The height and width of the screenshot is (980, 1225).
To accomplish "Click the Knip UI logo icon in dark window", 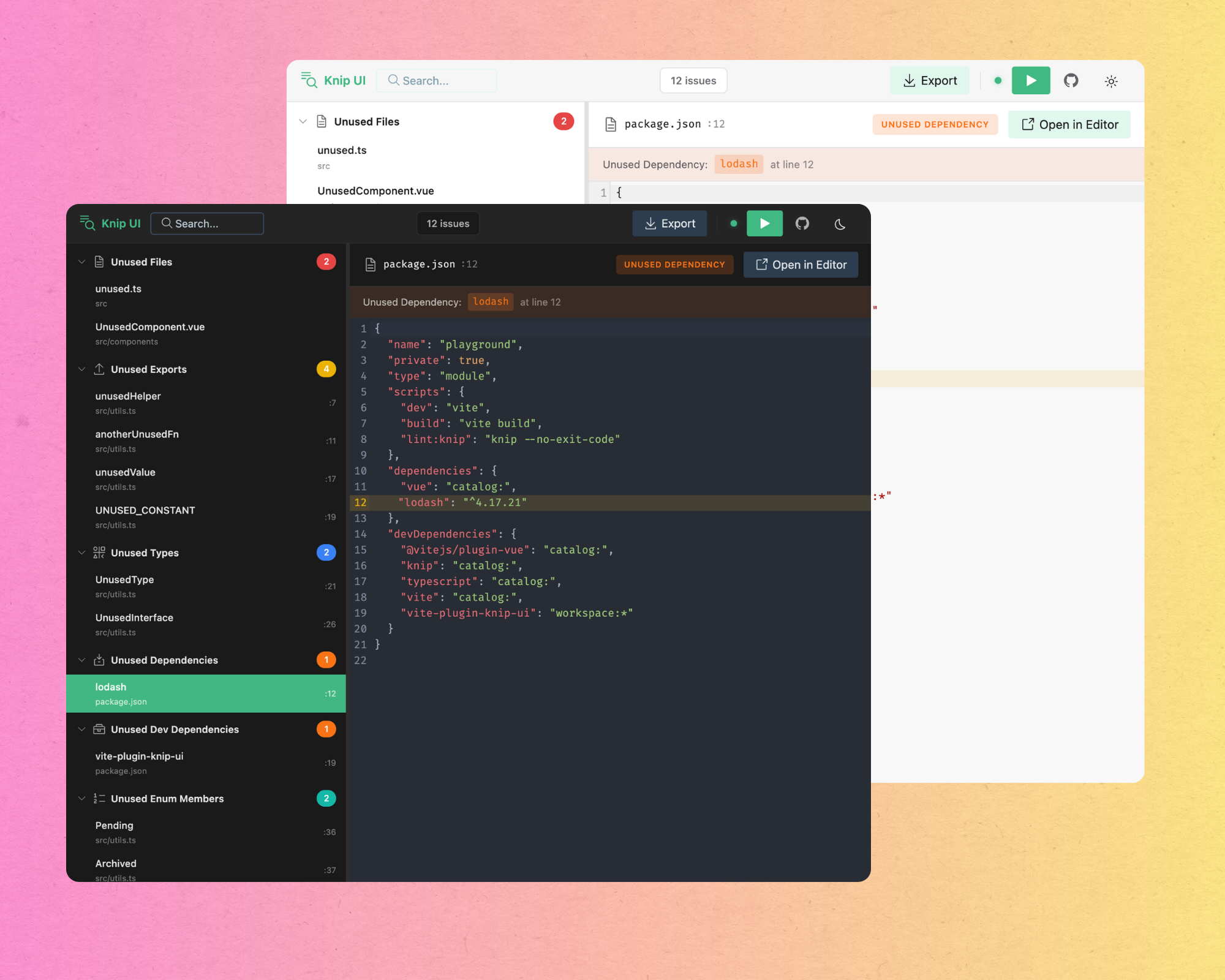I will pyautogui.click(x=86, y=223).
